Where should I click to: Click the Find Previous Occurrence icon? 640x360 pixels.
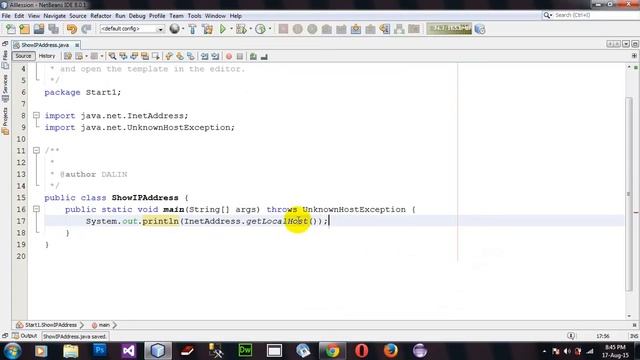(123, 56)
